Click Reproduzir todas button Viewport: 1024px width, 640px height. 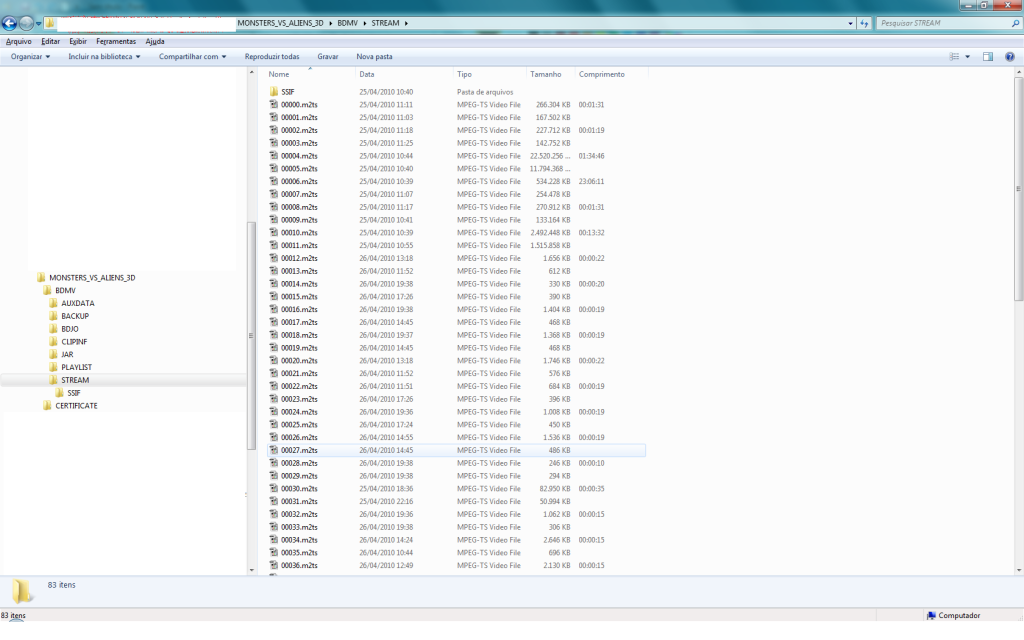click(272, 57)
